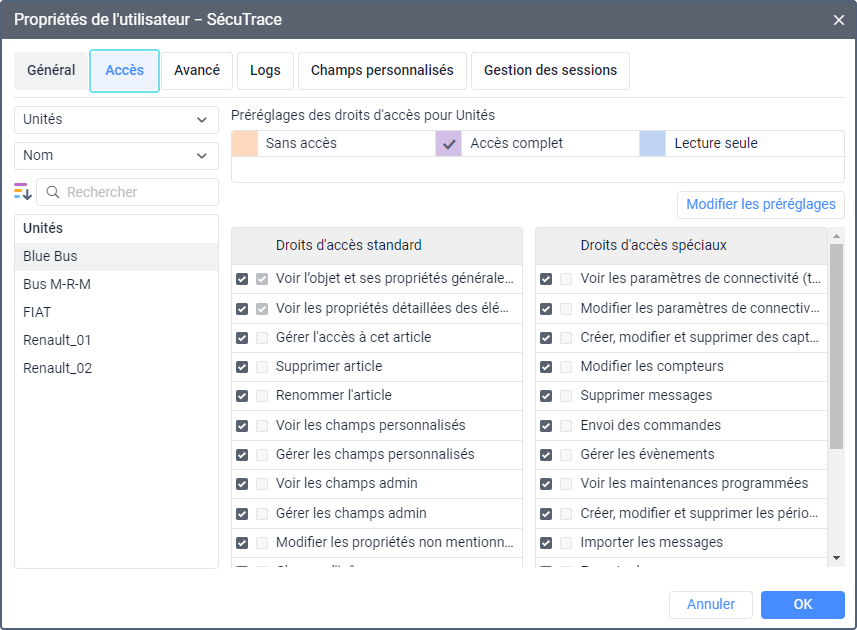Toggle the 'Renommer l'article' checkbox

tap(242, 396)
